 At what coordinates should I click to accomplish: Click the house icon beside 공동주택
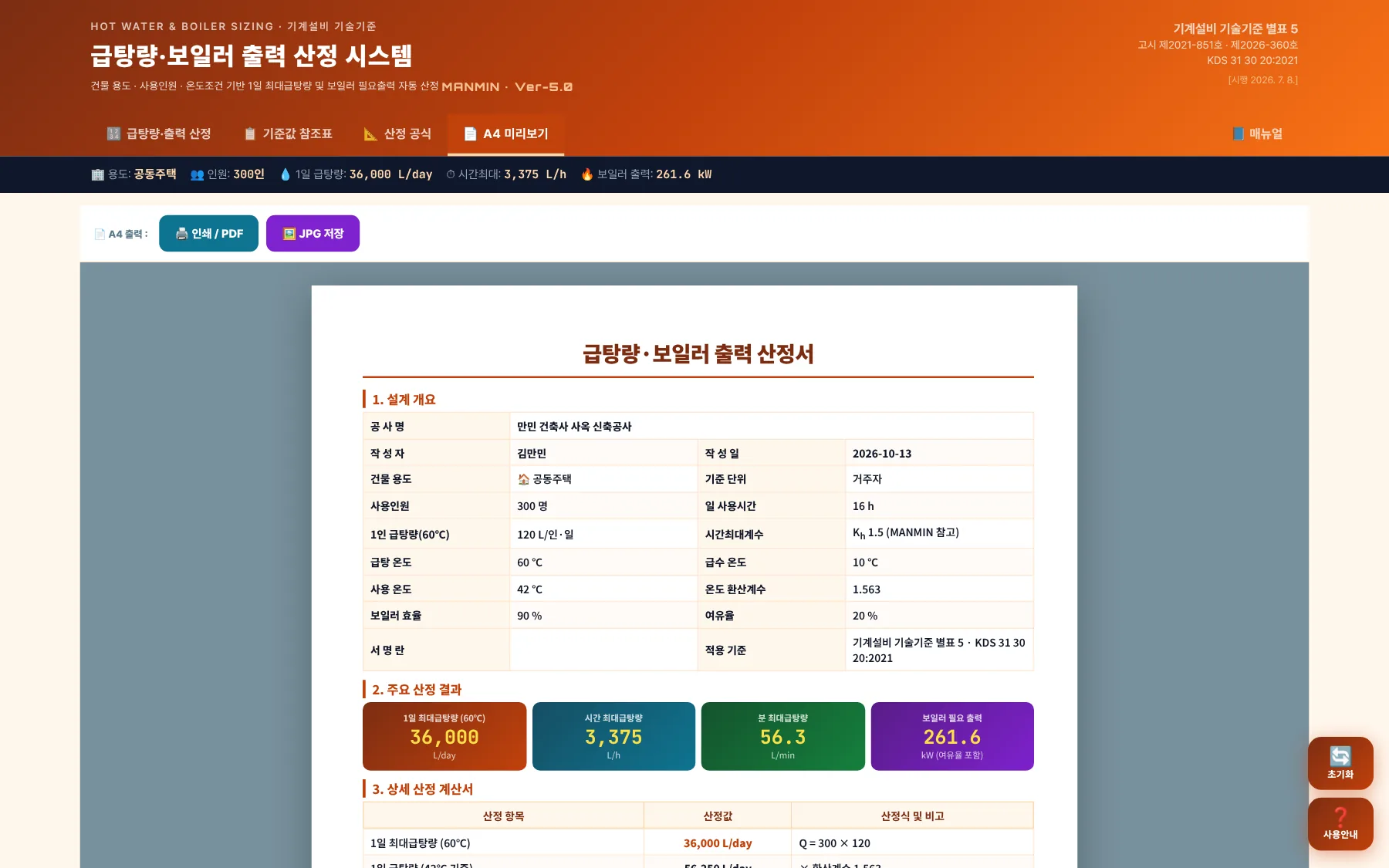pos(523,479)
